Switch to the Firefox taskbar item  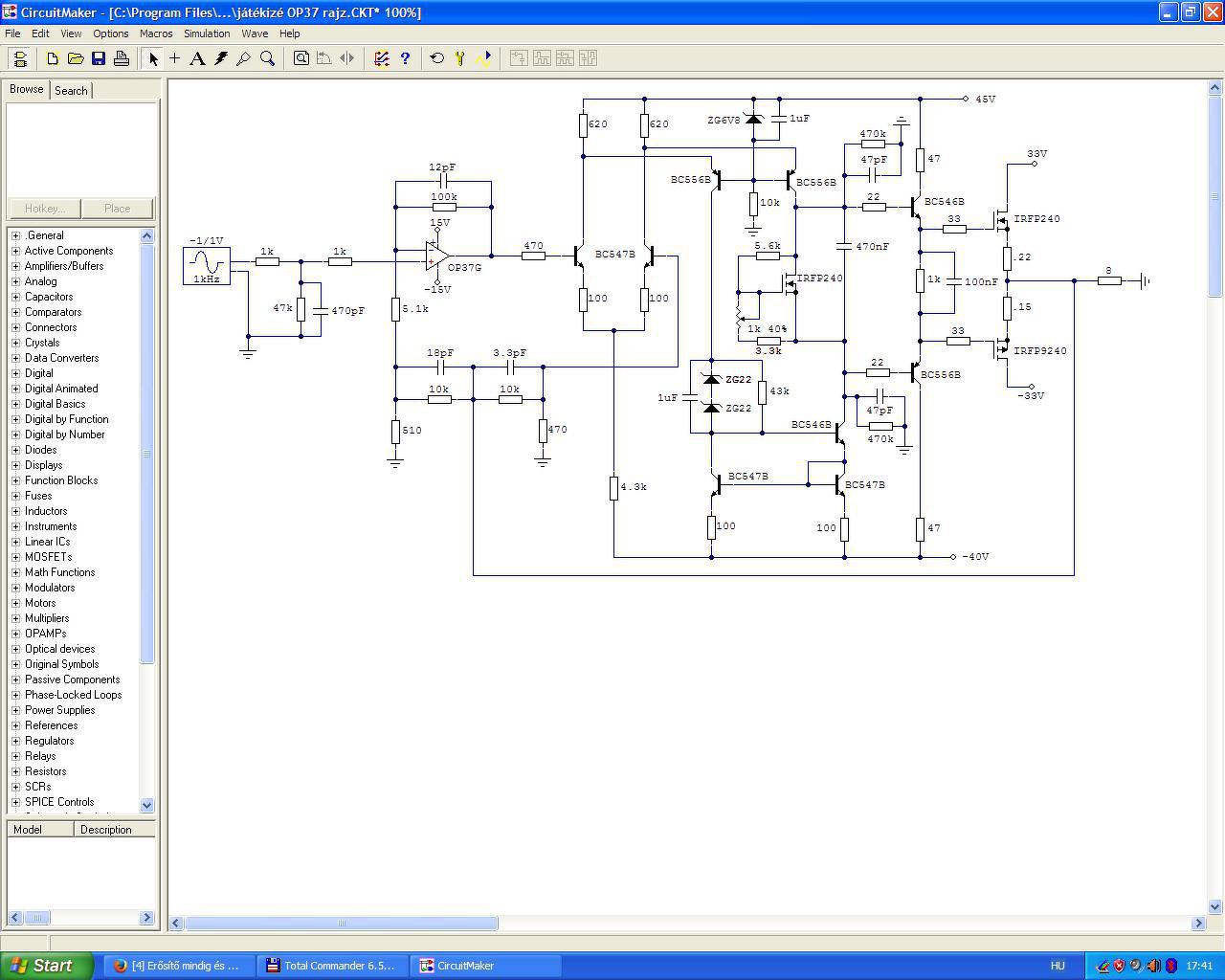click(x=179, y=966)
